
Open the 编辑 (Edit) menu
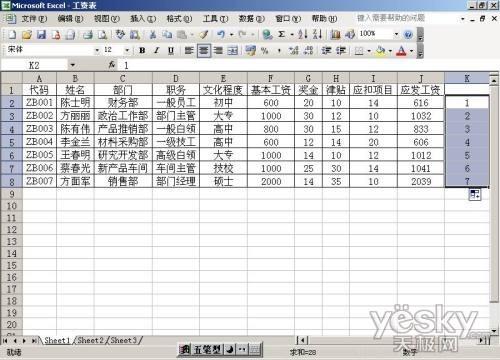70,19
